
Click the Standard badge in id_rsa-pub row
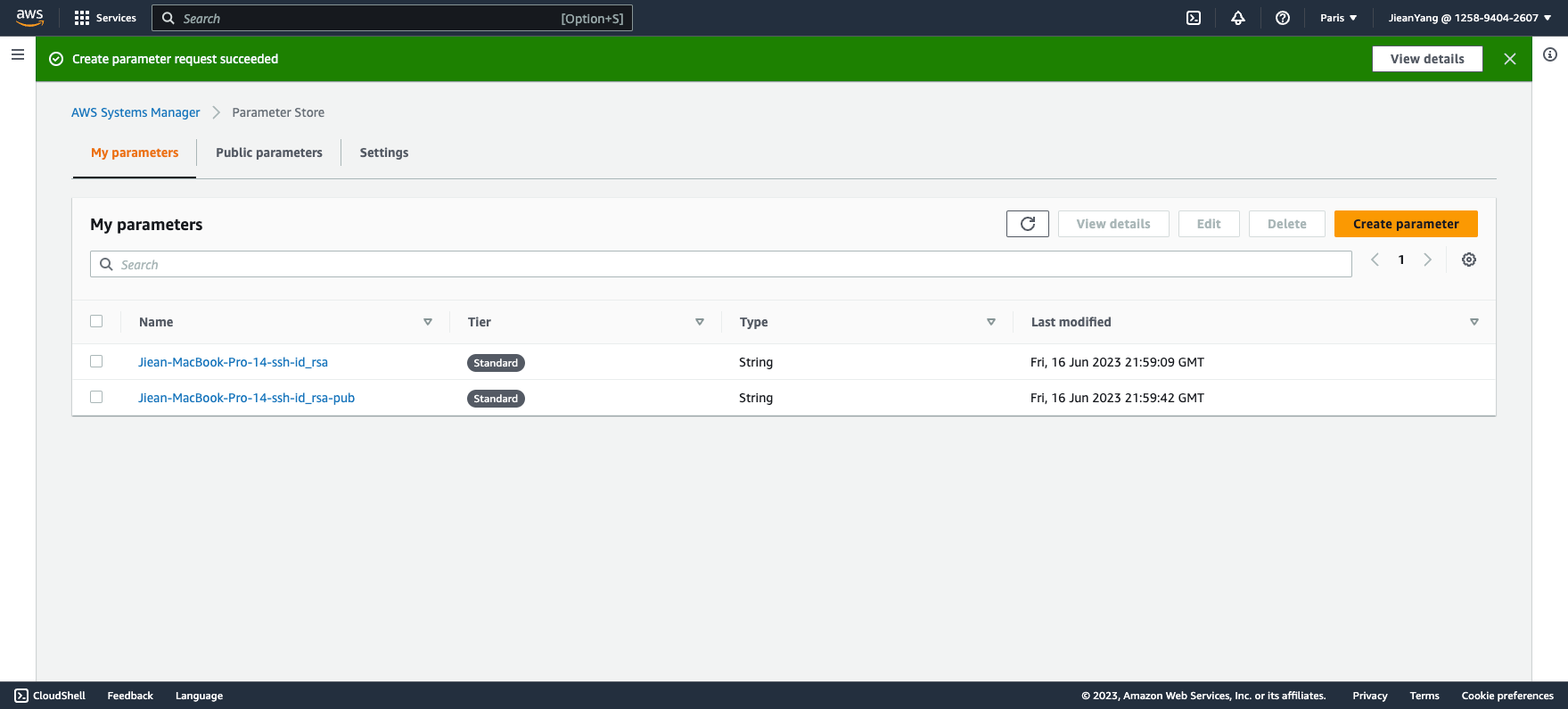pos(496,399)
